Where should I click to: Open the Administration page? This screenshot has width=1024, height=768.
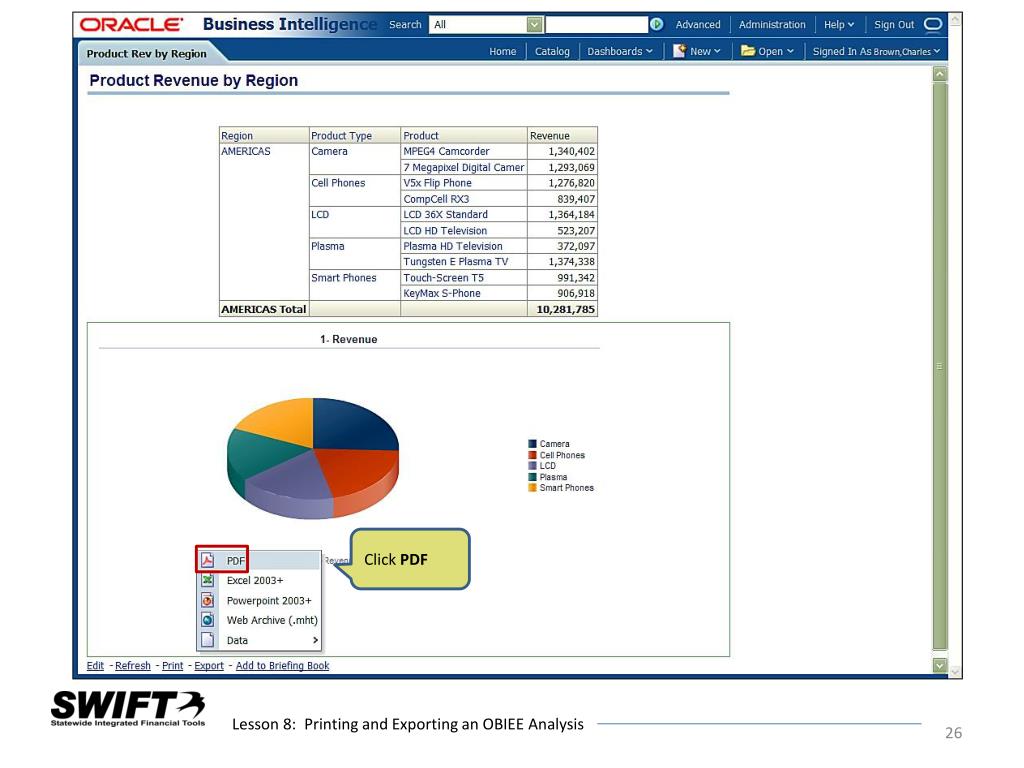(772, 24)
